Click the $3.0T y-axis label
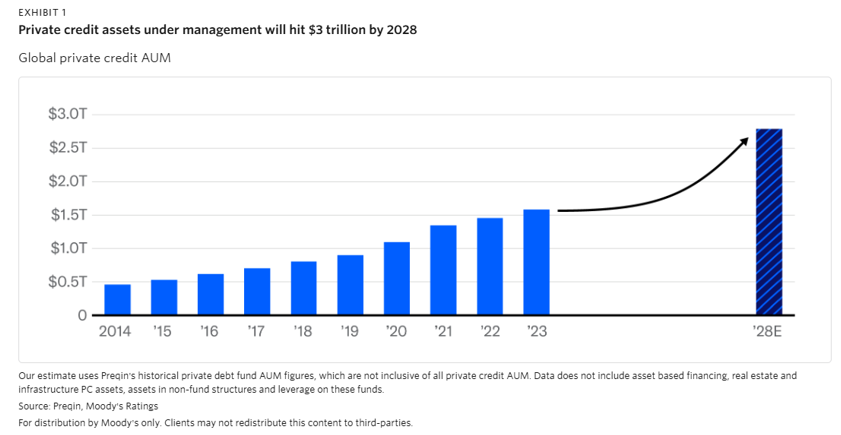Screen dimensions: 841x435 point(67,114)
